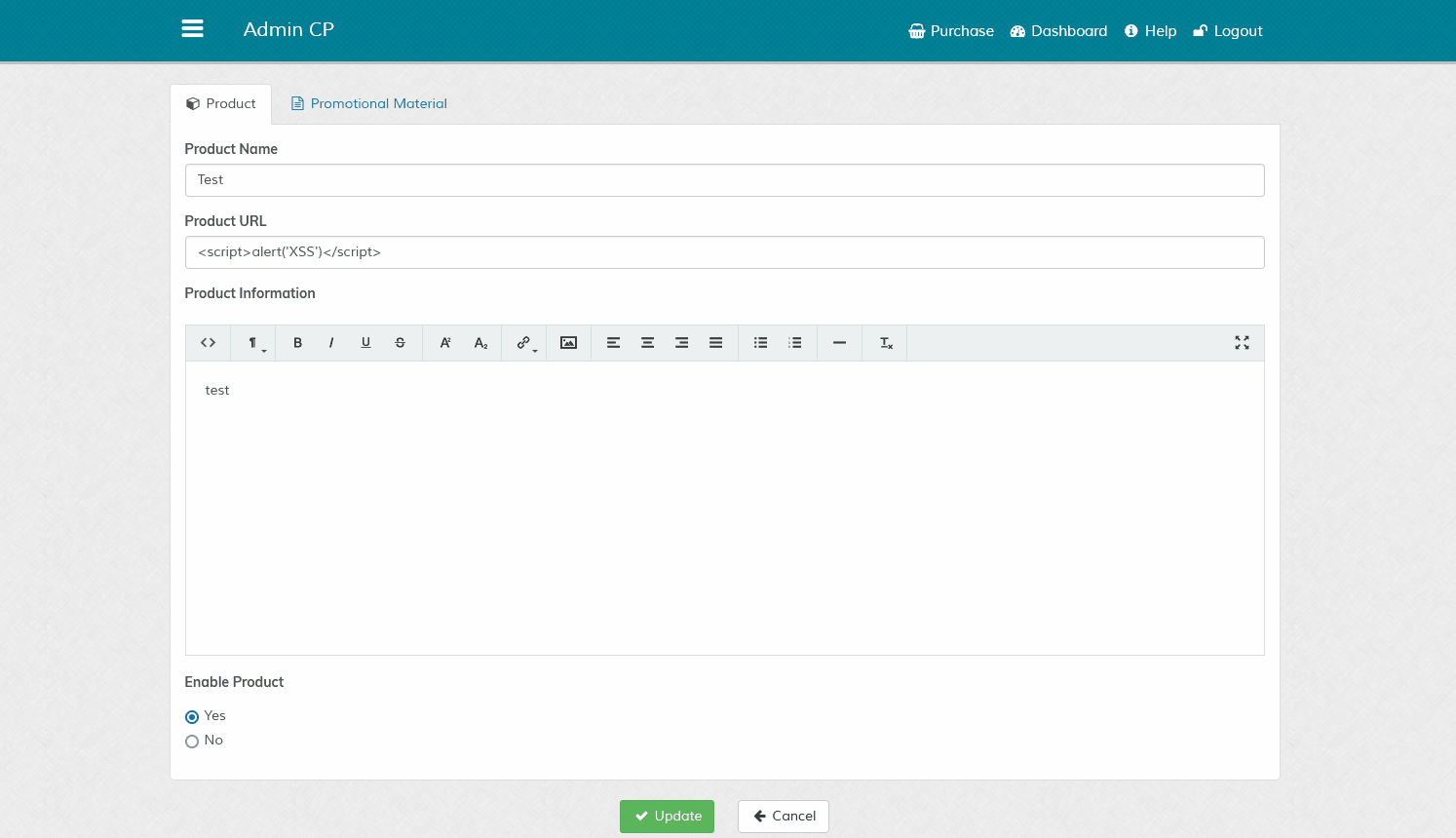Image resolution: width=1456 pixels, height=838 pixels.
Task: Click the Admin CP title
Action: pos(288,29)
